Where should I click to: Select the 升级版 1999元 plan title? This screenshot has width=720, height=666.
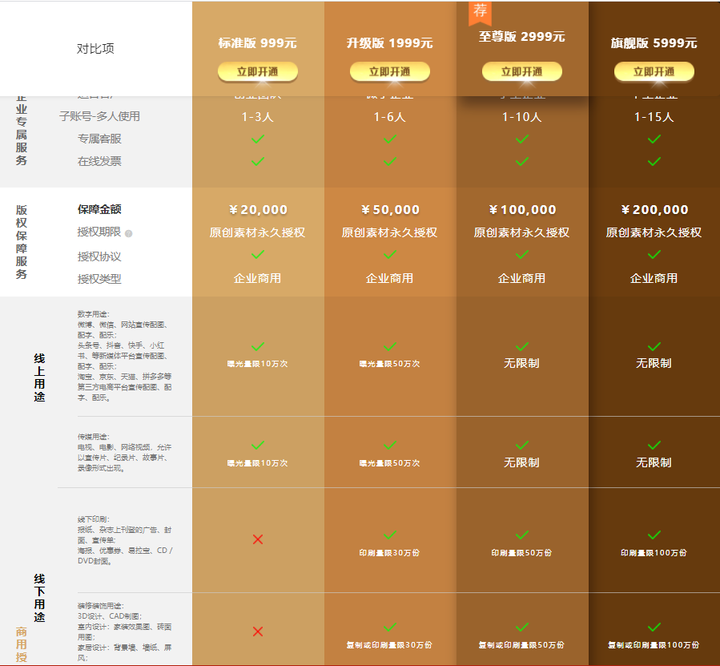point(390,43)
